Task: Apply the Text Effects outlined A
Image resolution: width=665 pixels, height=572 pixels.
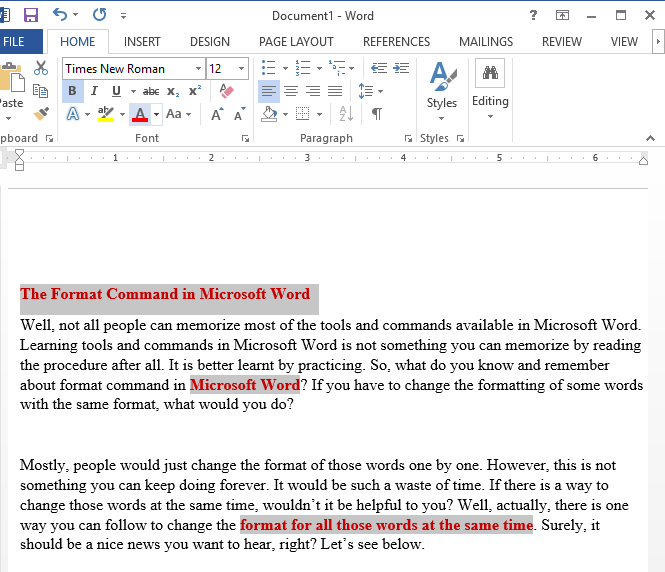Action: [x=73, y=114]
